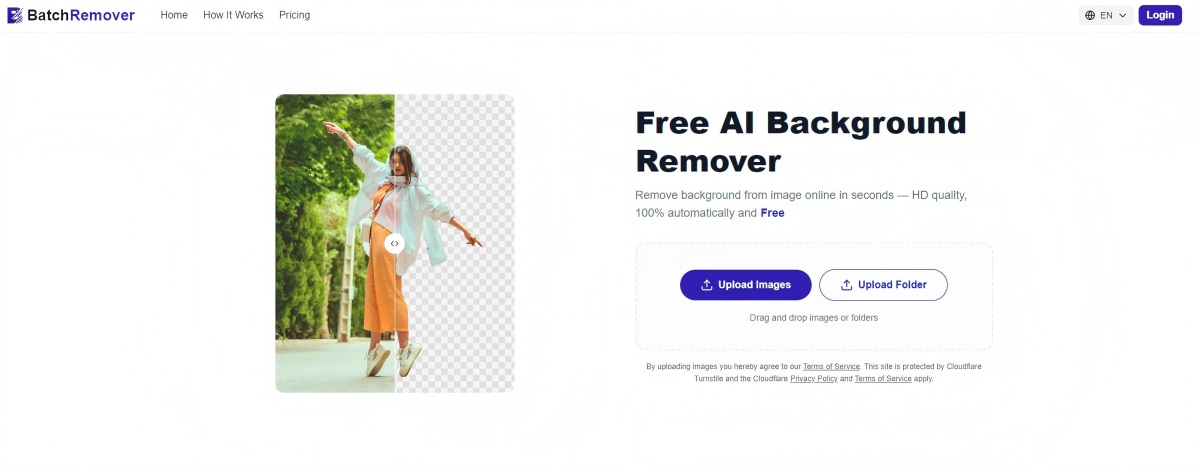Click the Free AI Background Remover heading
1200x470 pixels.
coord(801,141)
